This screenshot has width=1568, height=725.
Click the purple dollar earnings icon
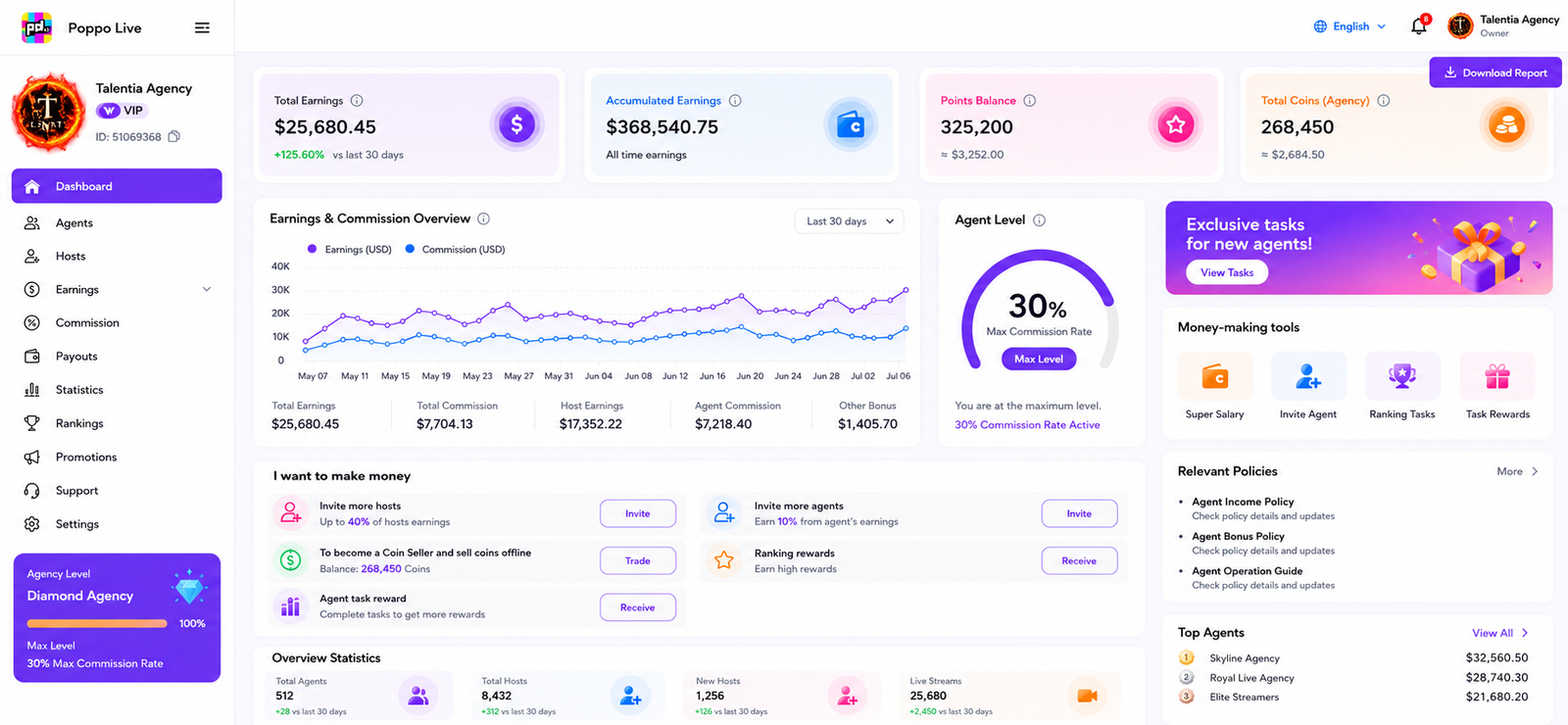click(x=516, y=124)
